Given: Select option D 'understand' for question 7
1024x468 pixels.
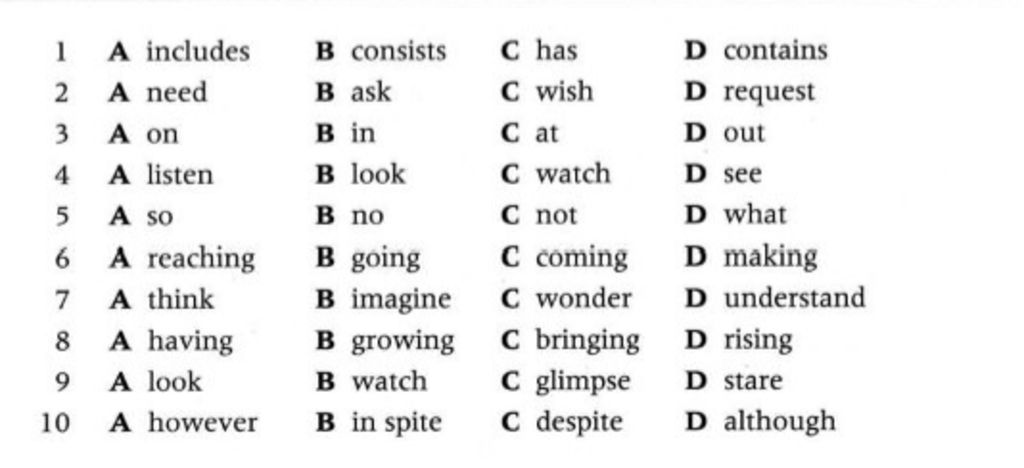Looking at the screenshot, I should click(x=794, y=298).
